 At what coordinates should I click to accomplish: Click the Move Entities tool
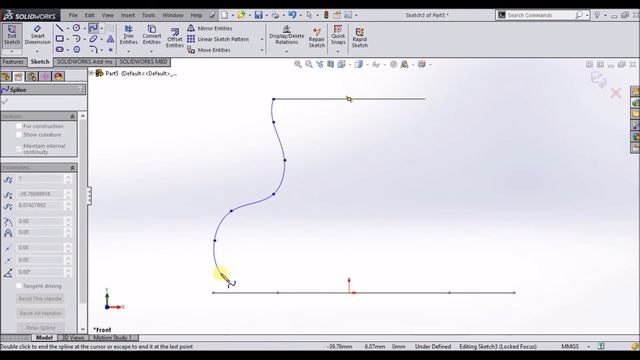coord(209,50)
